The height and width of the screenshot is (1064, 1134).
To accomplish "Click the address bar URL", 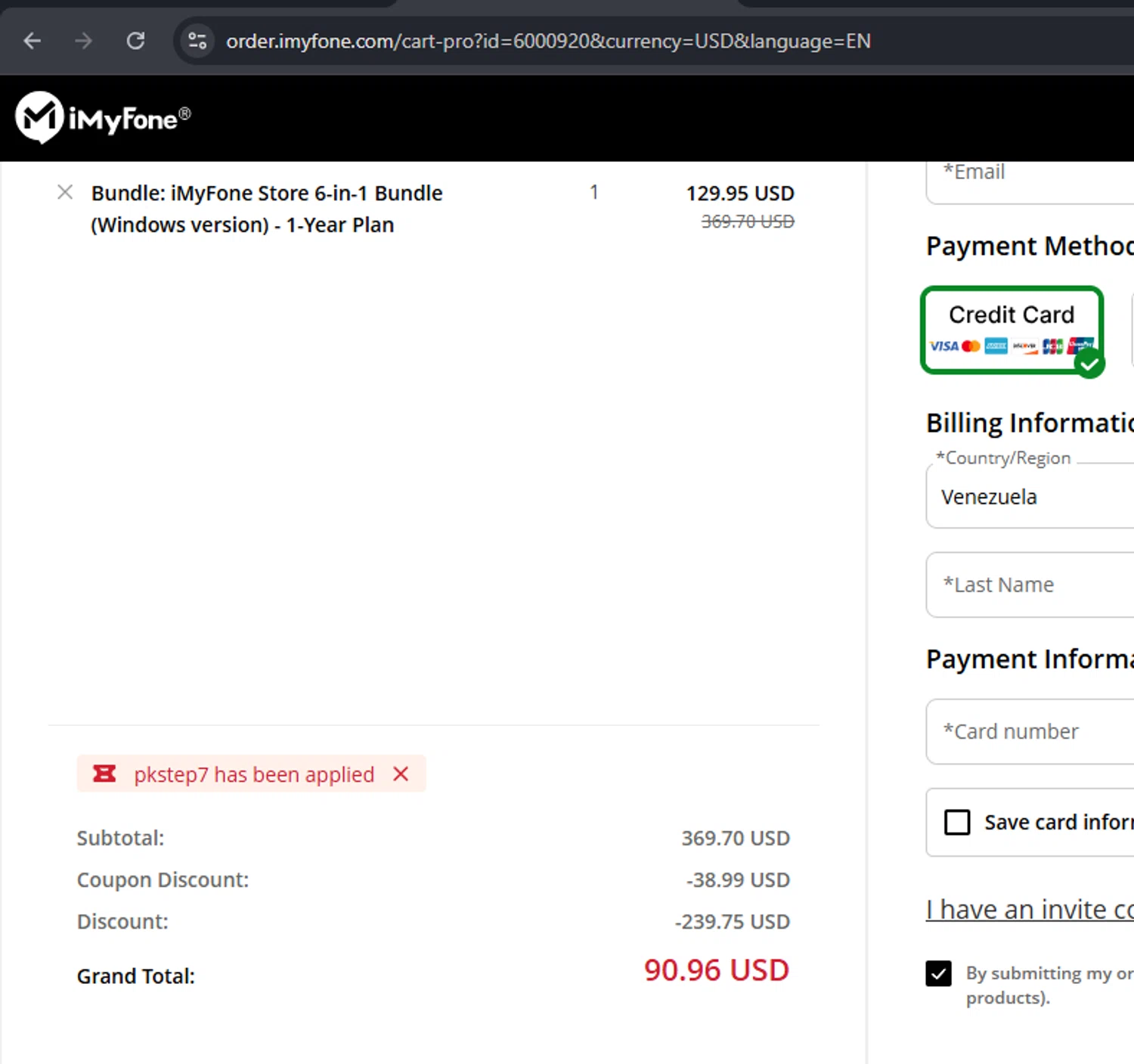I will (548, 41).
